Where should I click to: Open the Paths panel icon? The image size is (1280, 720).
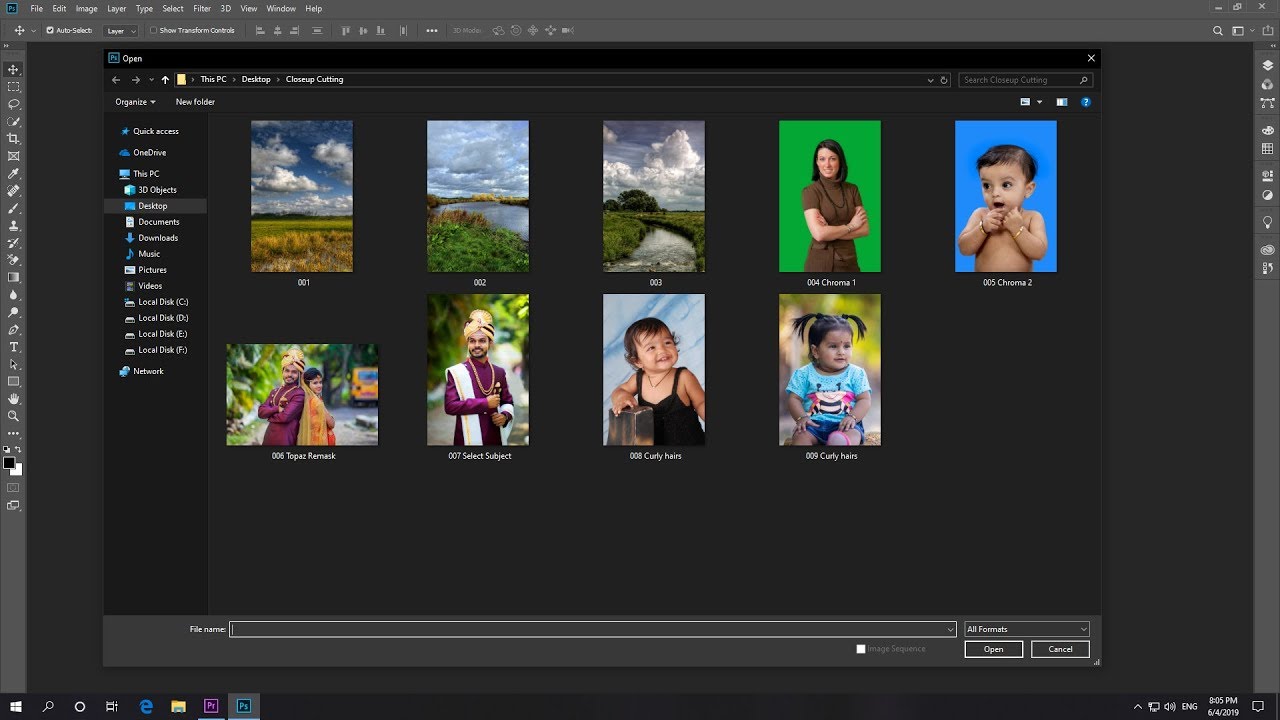[x=1268, y=102]
